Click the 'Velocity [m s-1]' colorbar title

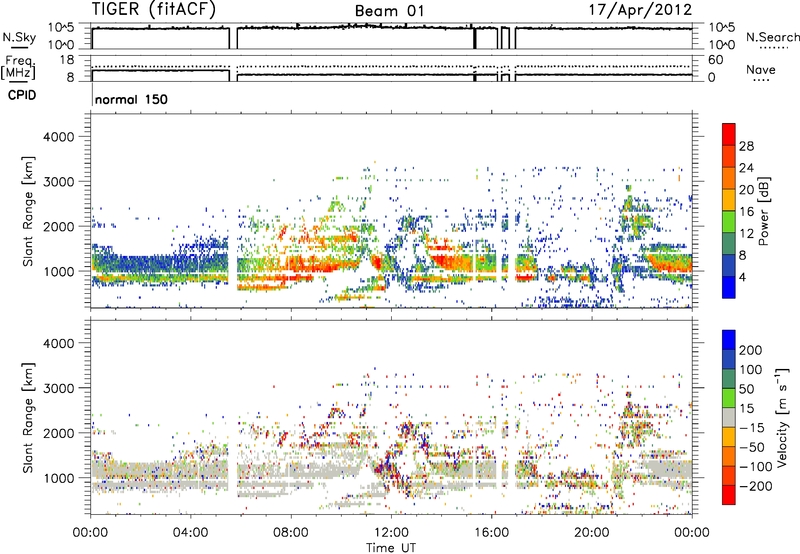(x=782, y=417)
